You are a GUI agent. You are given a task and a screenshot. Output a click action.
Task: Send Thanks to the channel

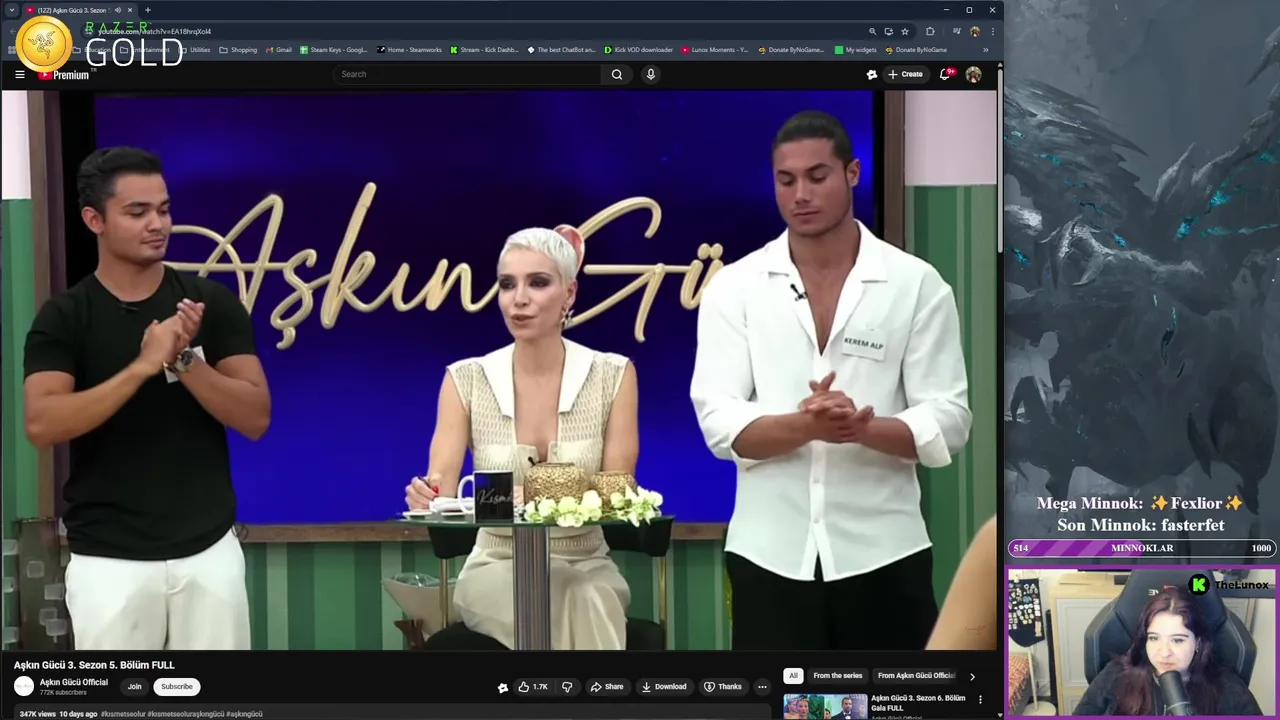[x=723, y=687]
